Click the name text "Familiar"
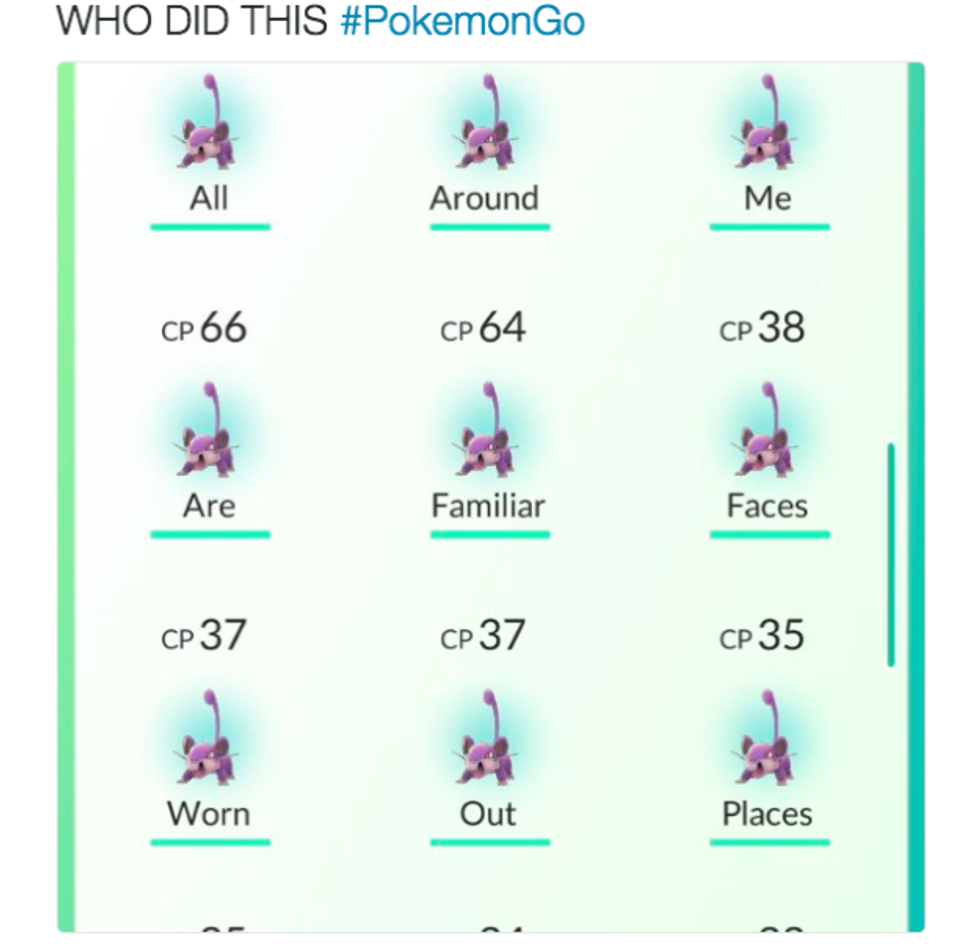 (488, 506)
